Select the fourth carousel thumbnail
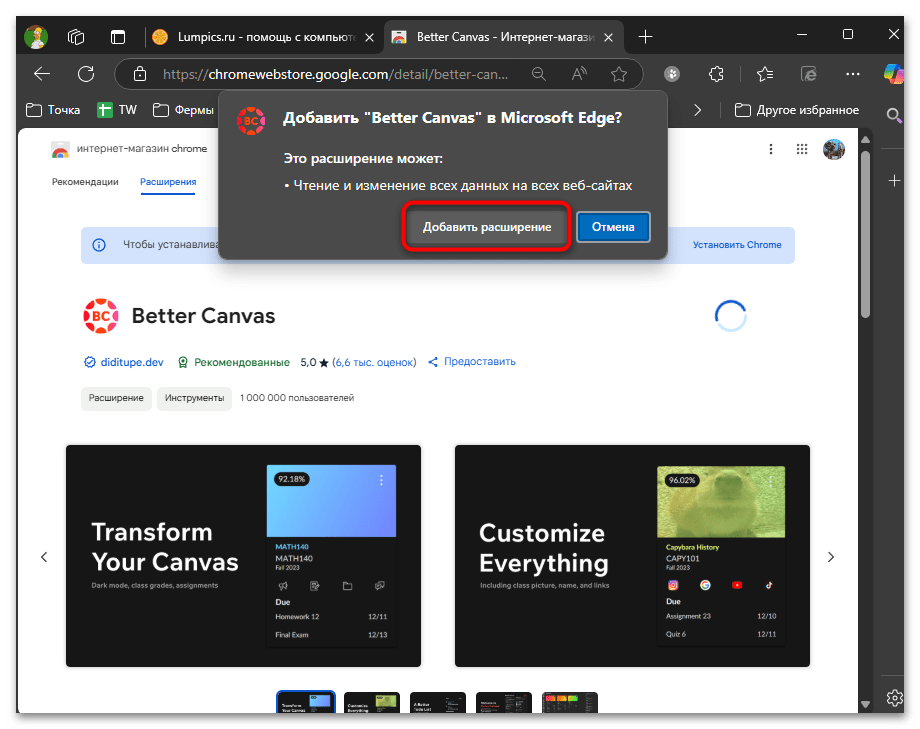920x729 pixels. (x=504, y=703)
